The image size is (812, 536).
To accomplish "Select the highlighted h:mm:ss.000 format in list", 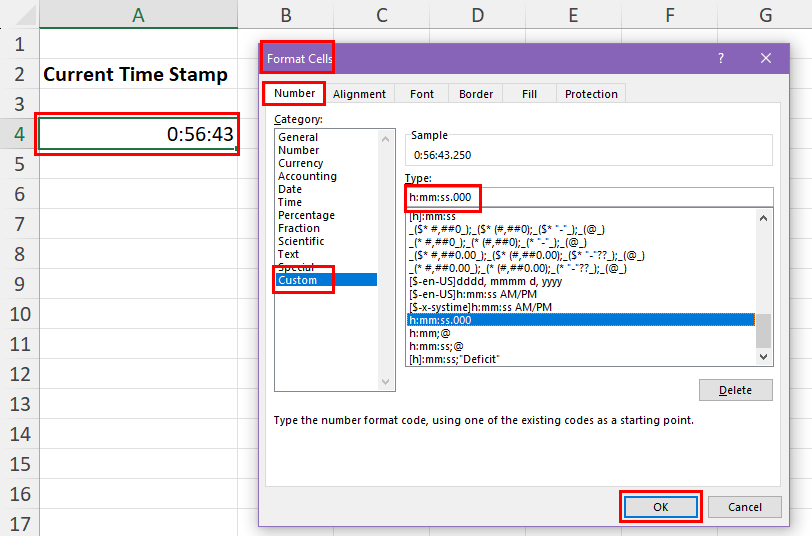I will tap(581, 320).
